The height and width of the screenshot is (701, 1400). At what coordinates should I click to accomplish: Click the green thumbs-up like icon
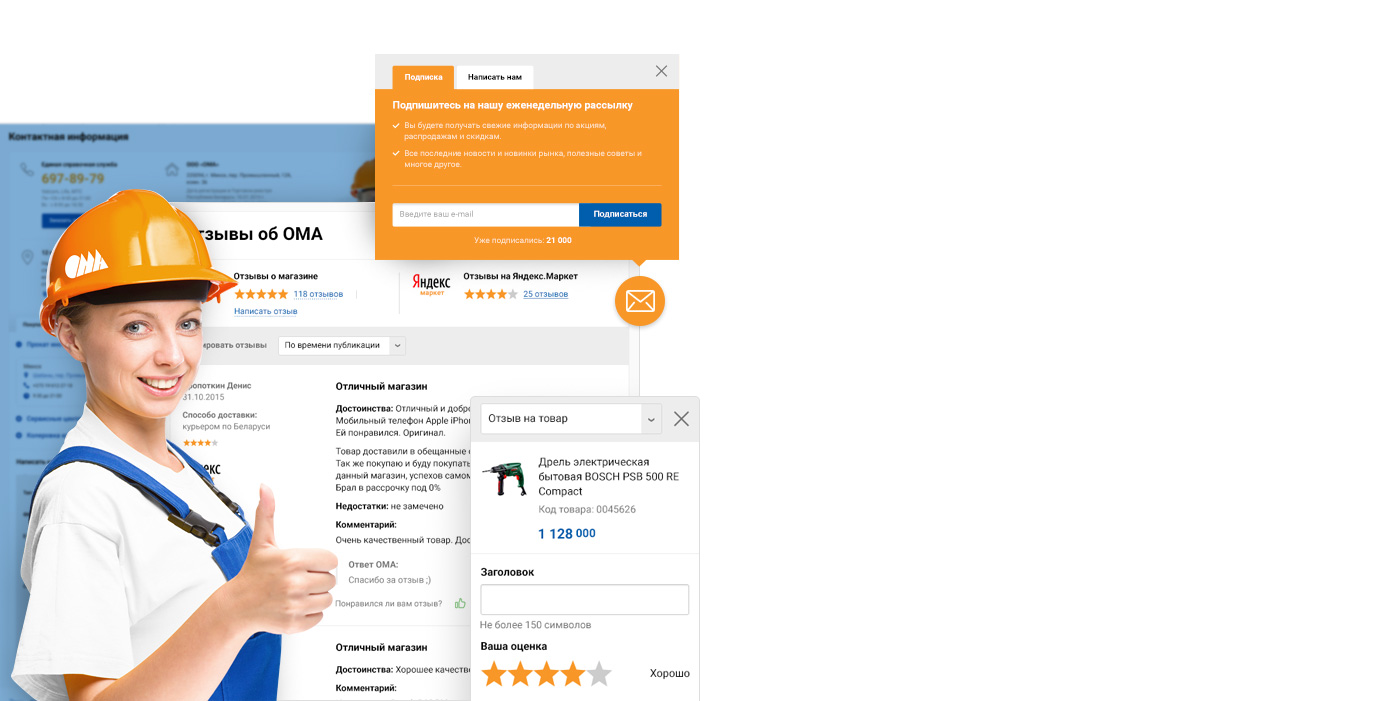[460, 603]
